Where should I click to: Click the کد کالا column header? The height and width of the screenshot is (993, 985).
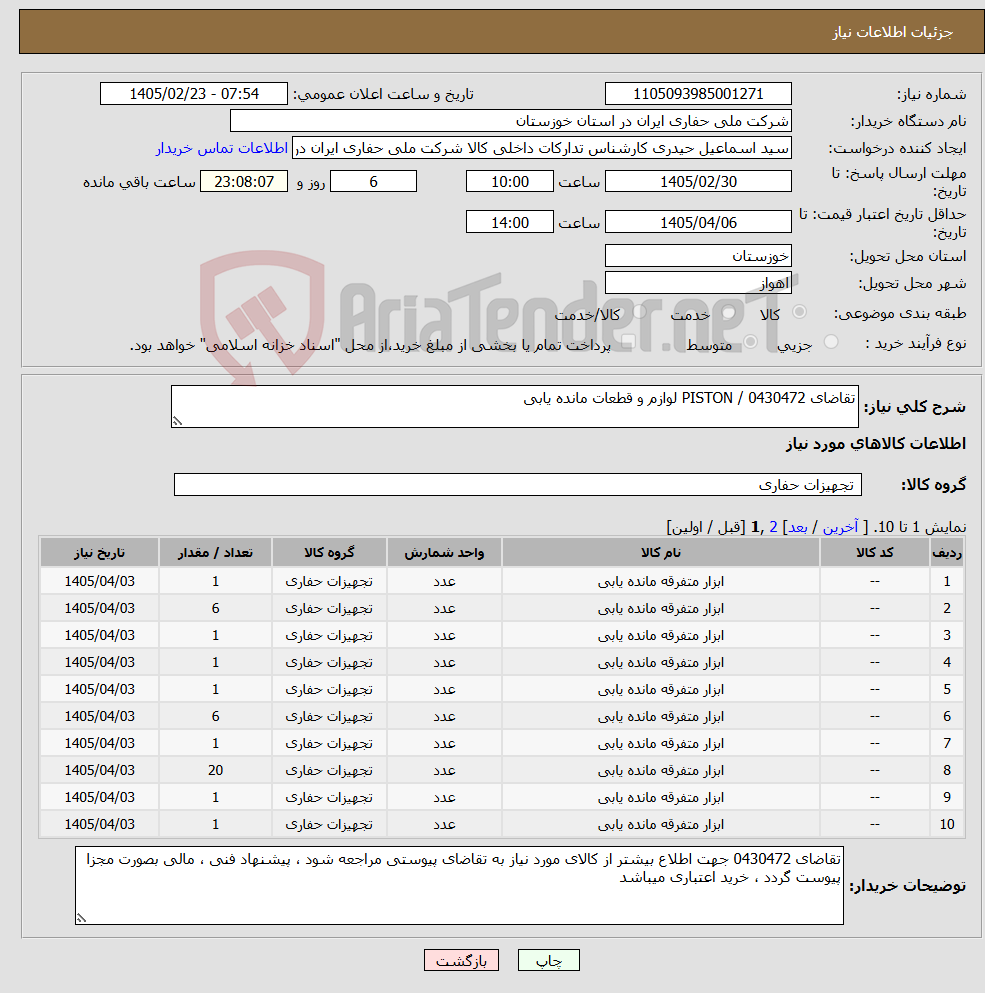coord(875,552)
